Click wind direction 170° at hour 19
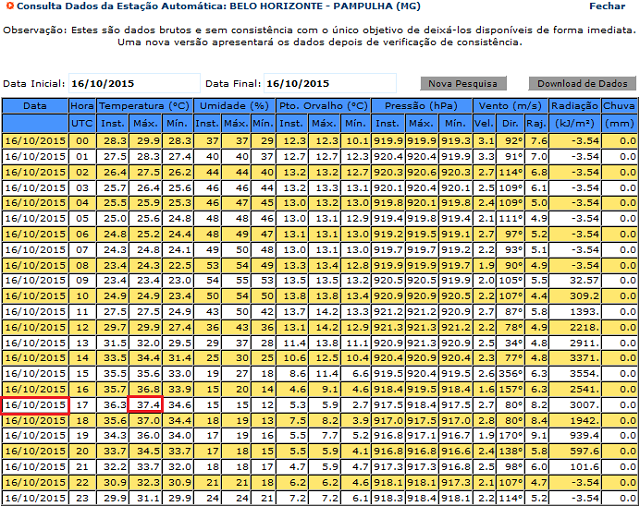The image size is (640, 506). [510, 435]
